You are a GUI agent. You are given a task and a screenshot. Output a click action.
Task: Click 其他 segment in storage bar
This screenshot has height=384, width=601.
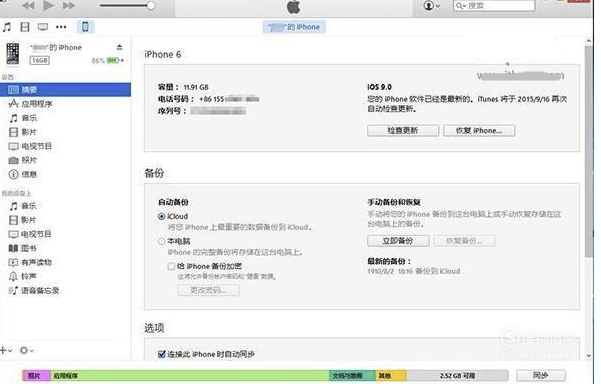coord(391,376)
